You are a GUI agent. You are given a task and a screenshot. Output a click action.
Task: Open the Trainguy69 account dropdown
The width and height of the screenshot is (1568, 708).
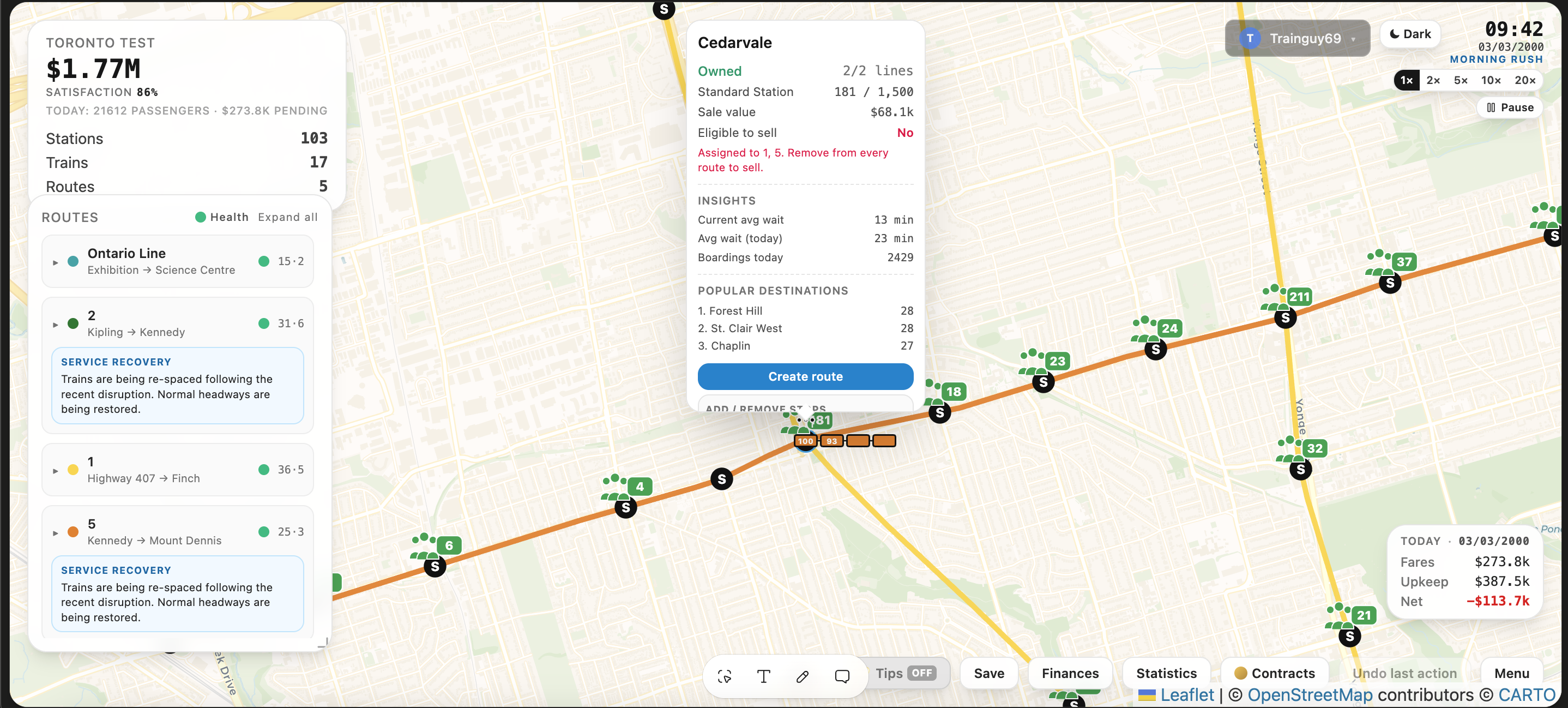click(x=1297, y=38)
